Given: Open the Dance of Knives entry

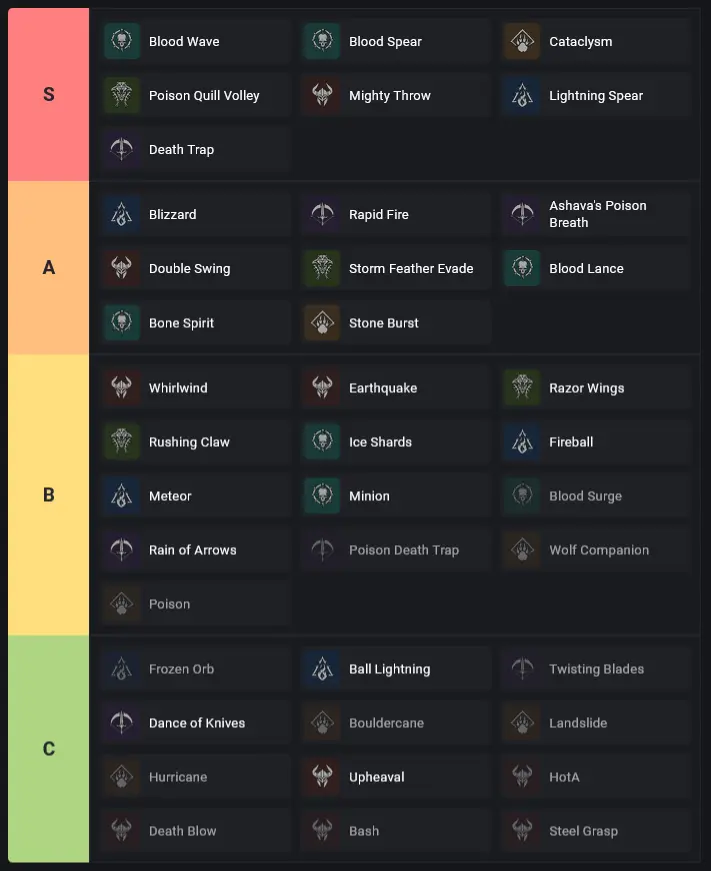Looking at the screenshot, I should coord(197,723).
